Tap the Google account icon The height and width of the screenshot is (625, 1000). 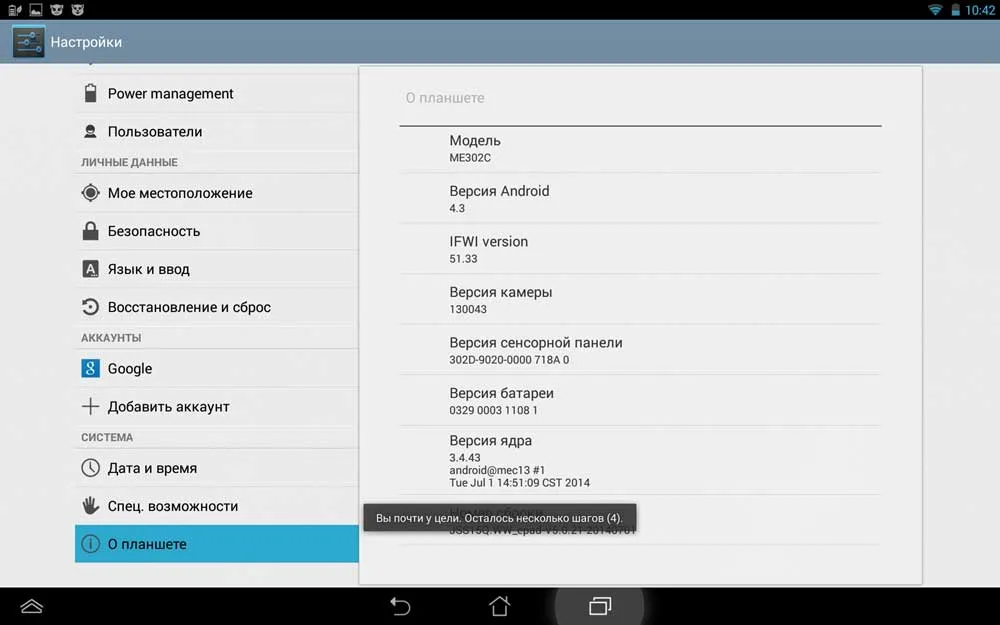tap(91, 368)
